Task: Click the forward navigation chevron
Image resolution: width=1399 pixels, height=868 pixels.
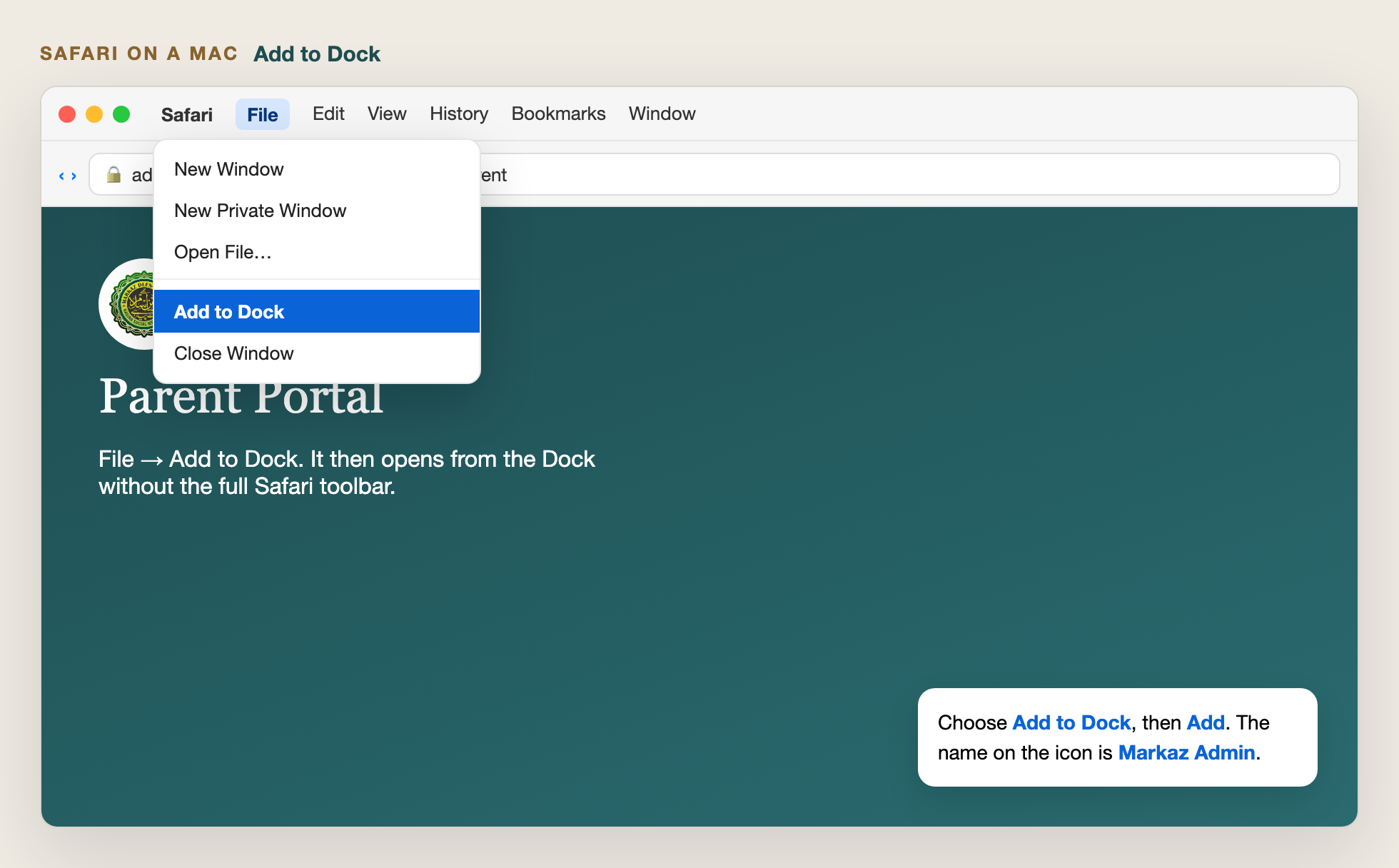Action: point(74,176)
